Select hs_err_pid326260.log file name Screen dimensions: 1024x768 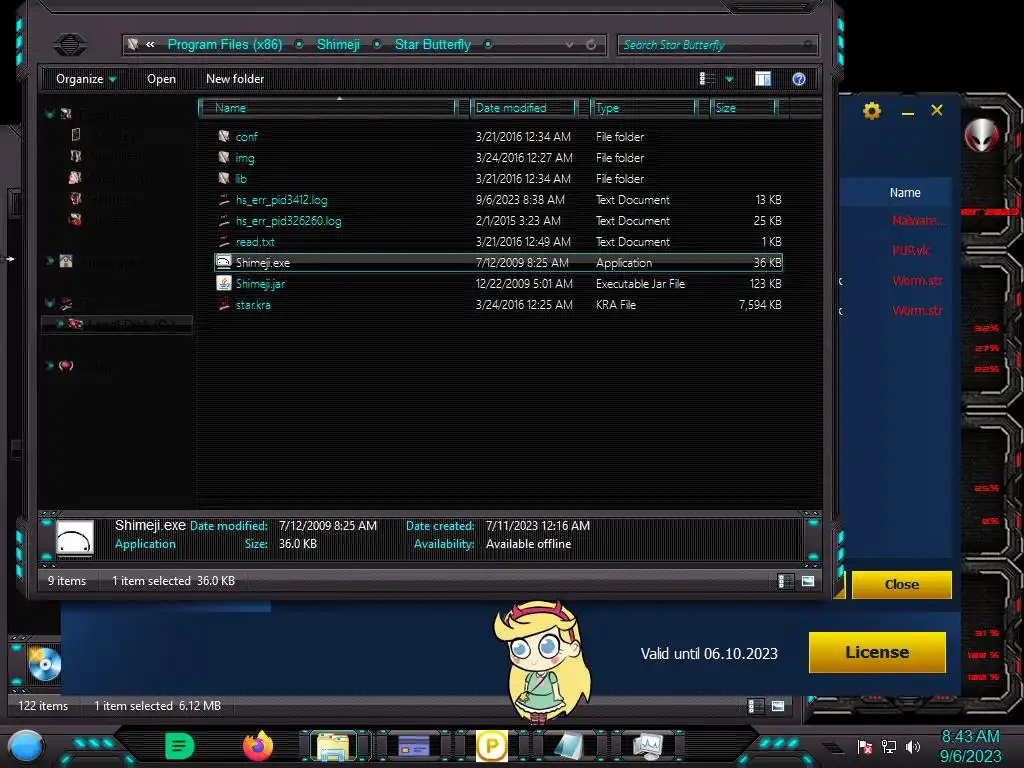point(289,221)
